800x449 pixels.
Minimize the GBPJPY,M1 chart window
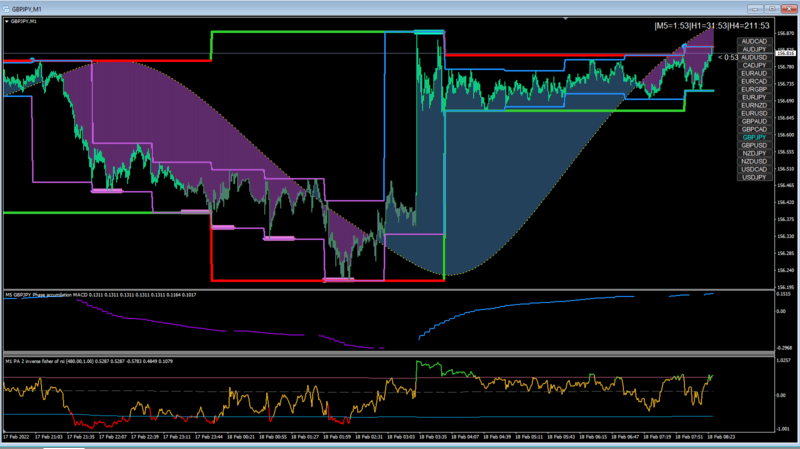point(755,9)
